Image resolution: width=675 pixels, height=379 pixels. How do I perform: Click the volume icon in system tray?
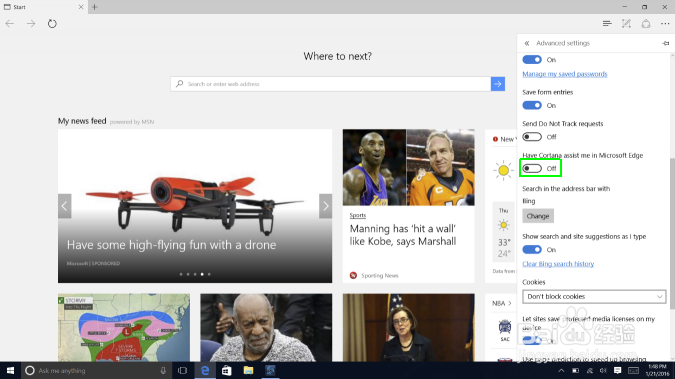pos(603,370)
